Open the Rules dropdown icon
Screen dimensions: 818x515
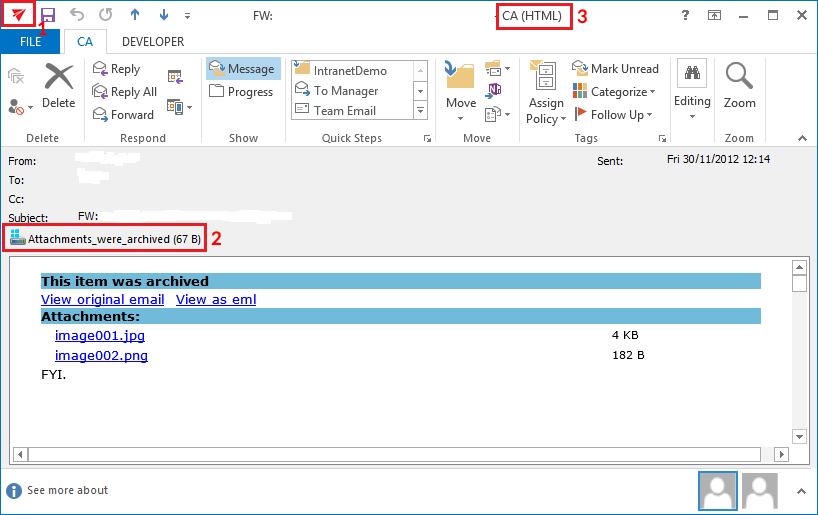point(497,68)
